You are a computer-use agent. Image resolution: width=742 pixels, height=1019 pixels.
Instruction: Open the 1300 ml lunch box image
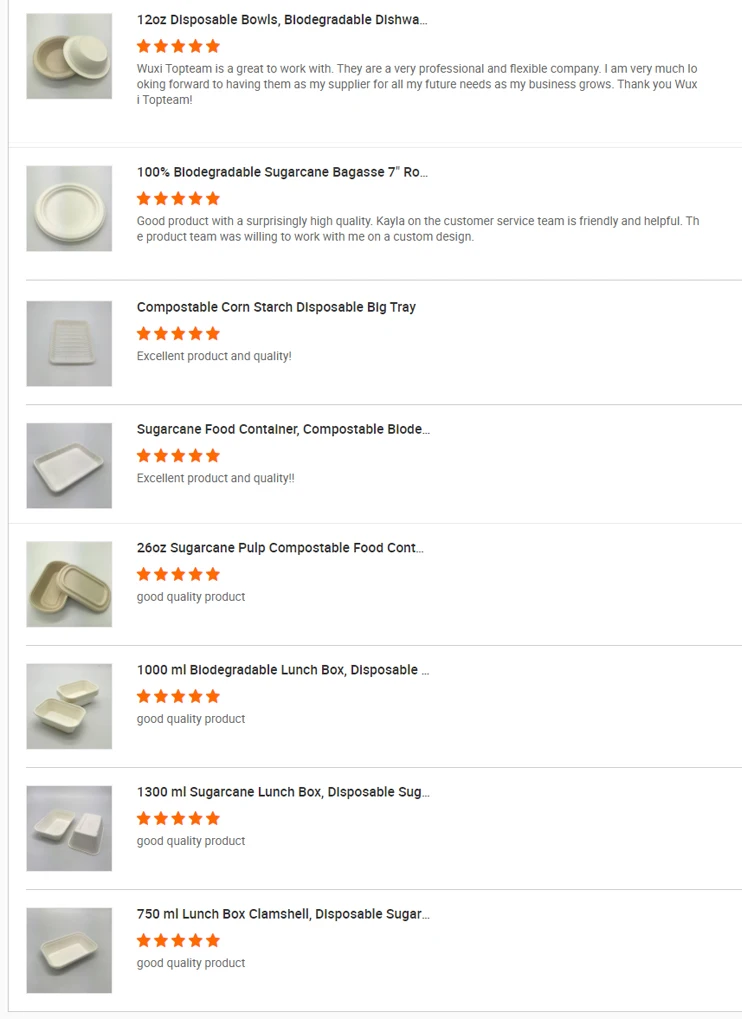pos(69,828)
